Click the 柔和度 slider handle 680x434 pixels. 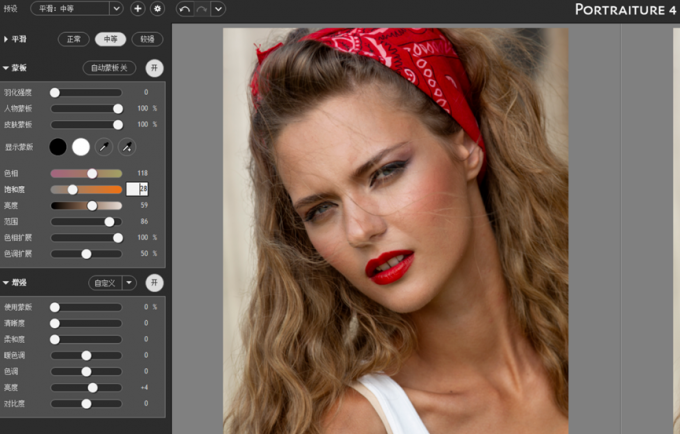(55, 339)
